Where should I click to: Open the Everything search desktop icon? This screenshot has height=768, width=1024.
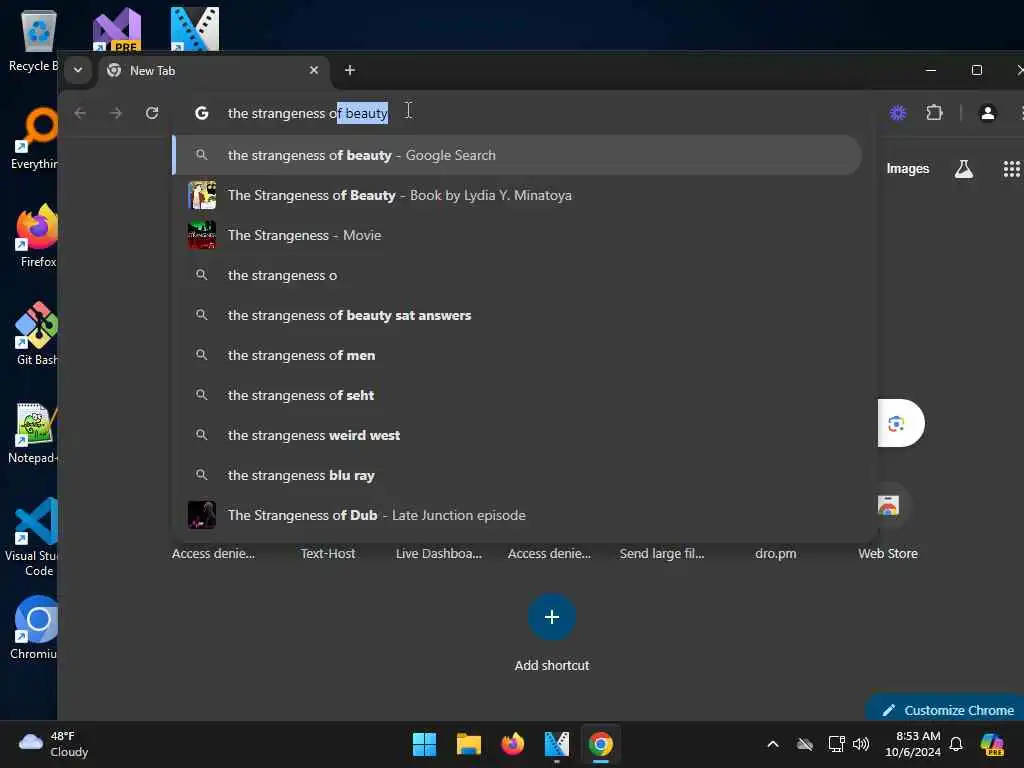(x=36, y=138)
